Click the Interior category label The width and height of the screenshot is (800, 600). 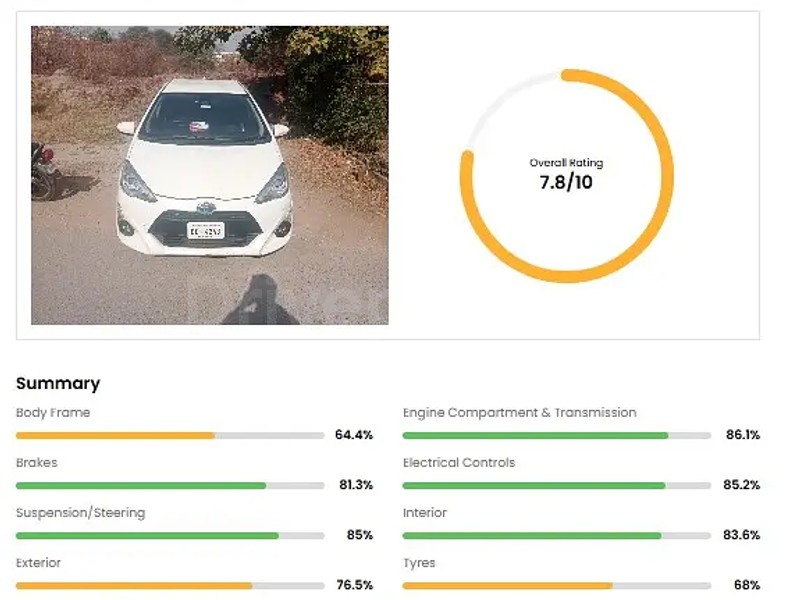(425, 512)
